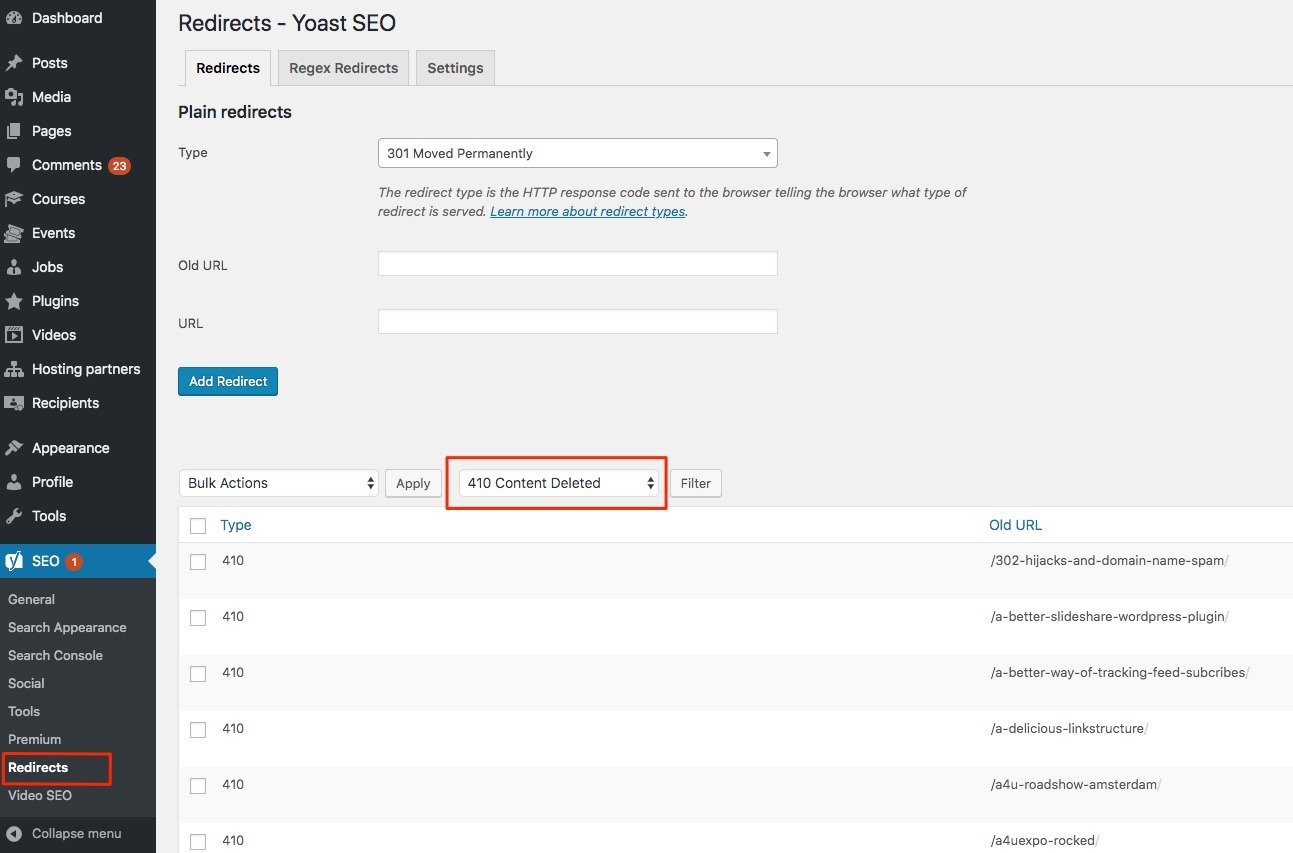Check the box for /302-hijacks-and-domain-name-spam/ row
Image resolution: width=1293 pixels, height=853 pixels.
tap(198, 562)
